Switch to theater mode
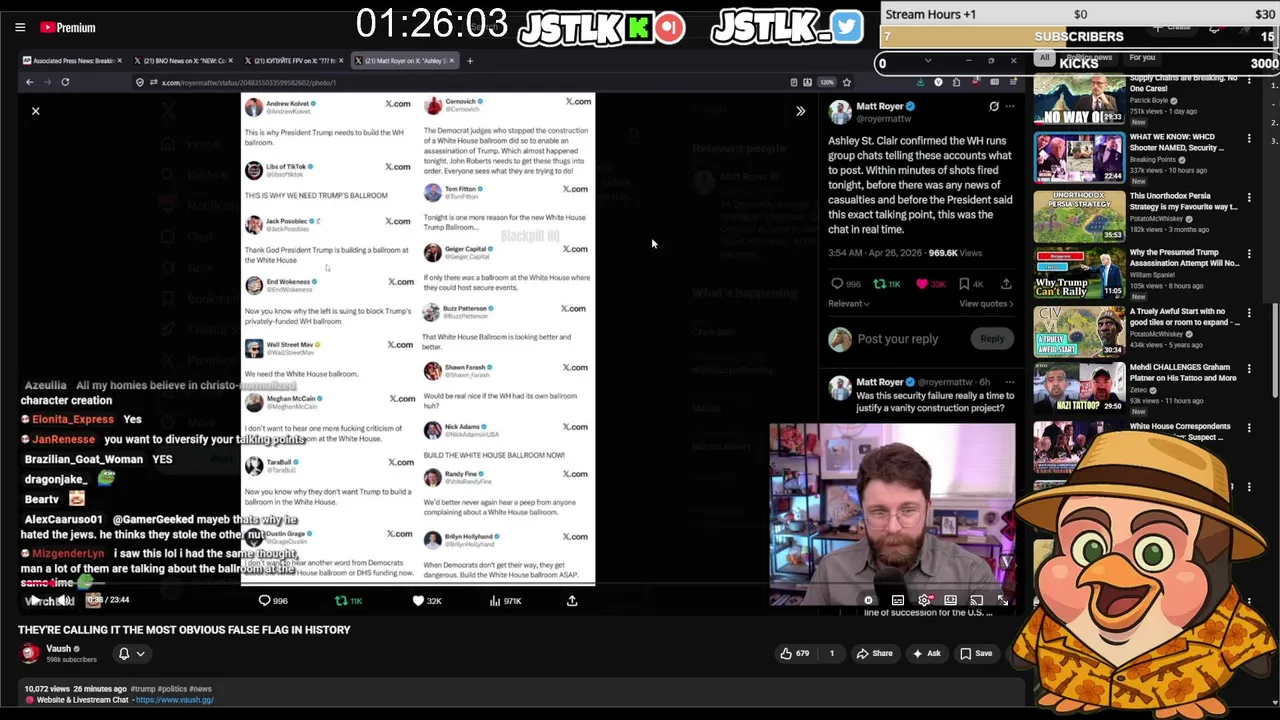 pos(950,600)
